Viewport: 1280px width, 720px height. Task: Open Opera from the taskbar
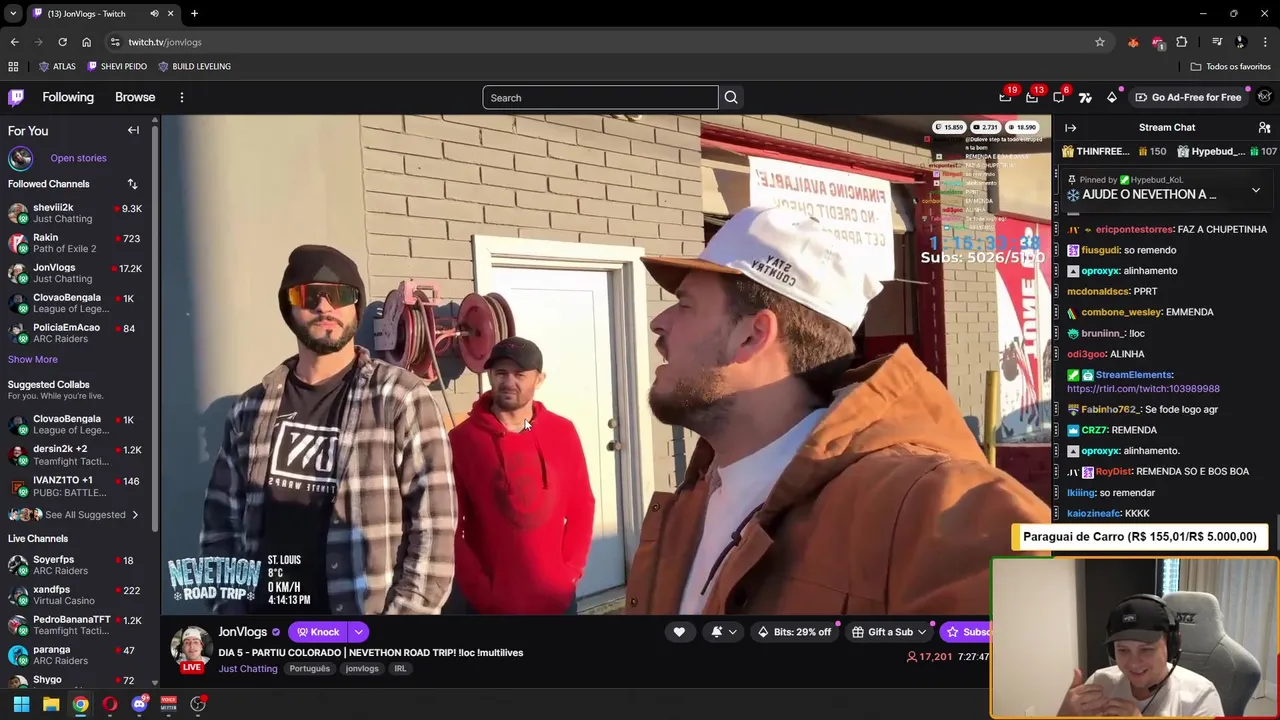pyautogui.click(x=110, y=704)
